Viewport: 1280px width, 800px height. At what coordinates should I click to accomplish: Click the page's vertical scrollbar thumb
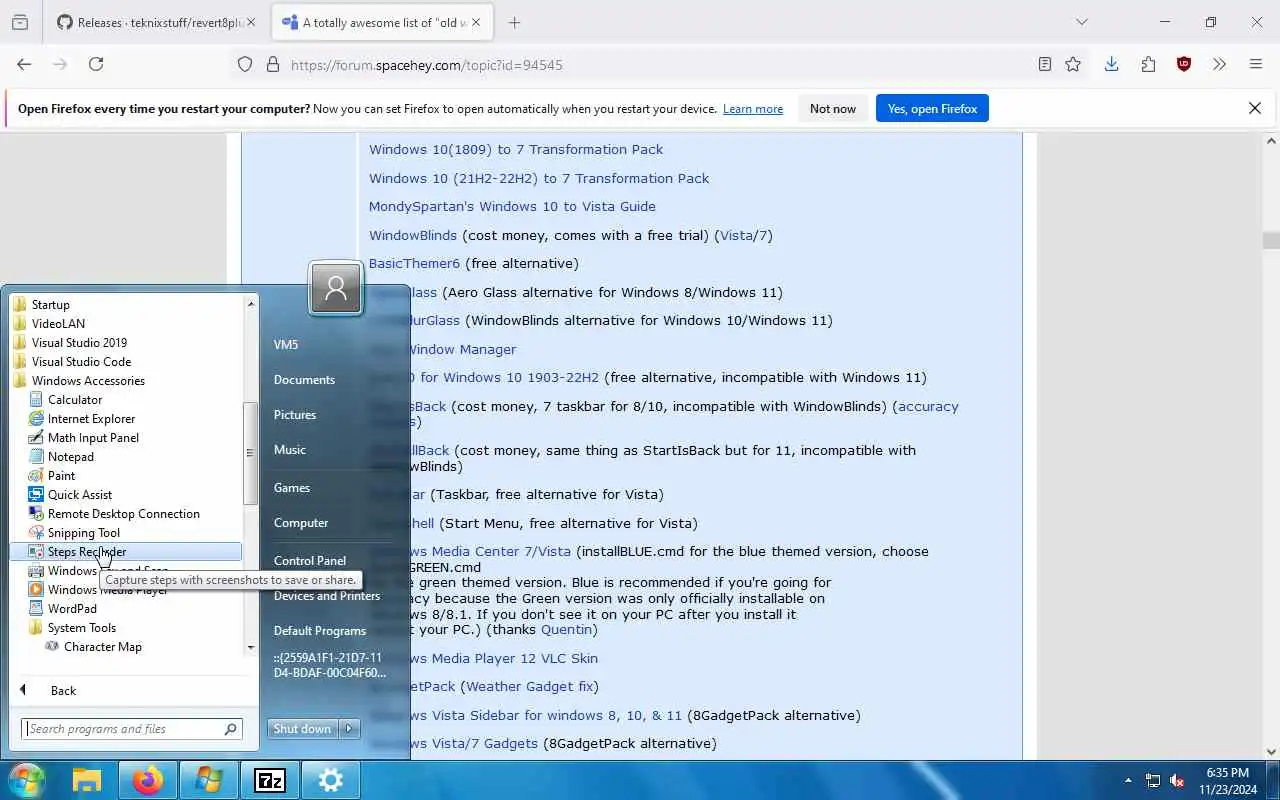1271,240
